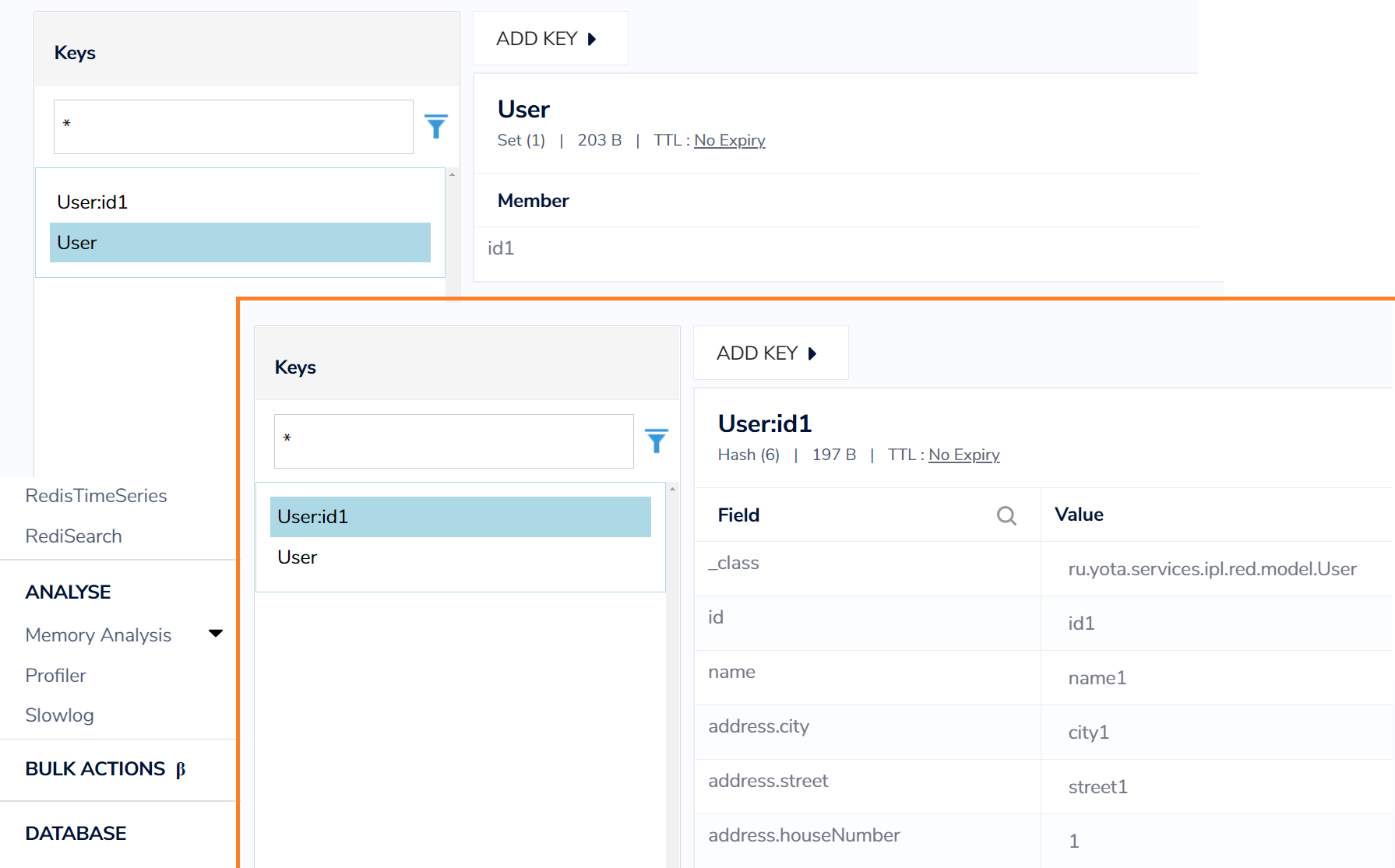Click the name1 value cell in hash table
The height and width of the screenshot is (868, 1395).
1097,678
